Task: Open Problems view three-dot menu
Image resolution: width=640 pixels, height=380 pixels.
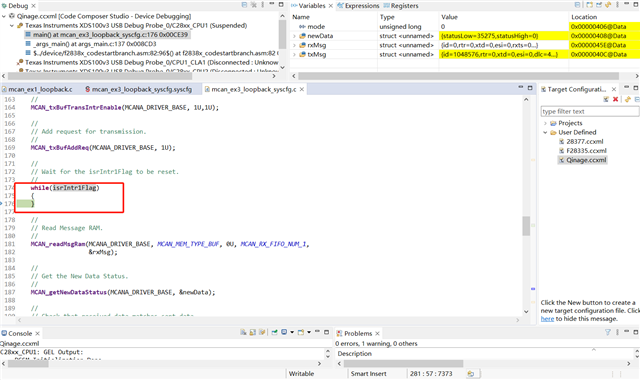Action: pos(617,333)
